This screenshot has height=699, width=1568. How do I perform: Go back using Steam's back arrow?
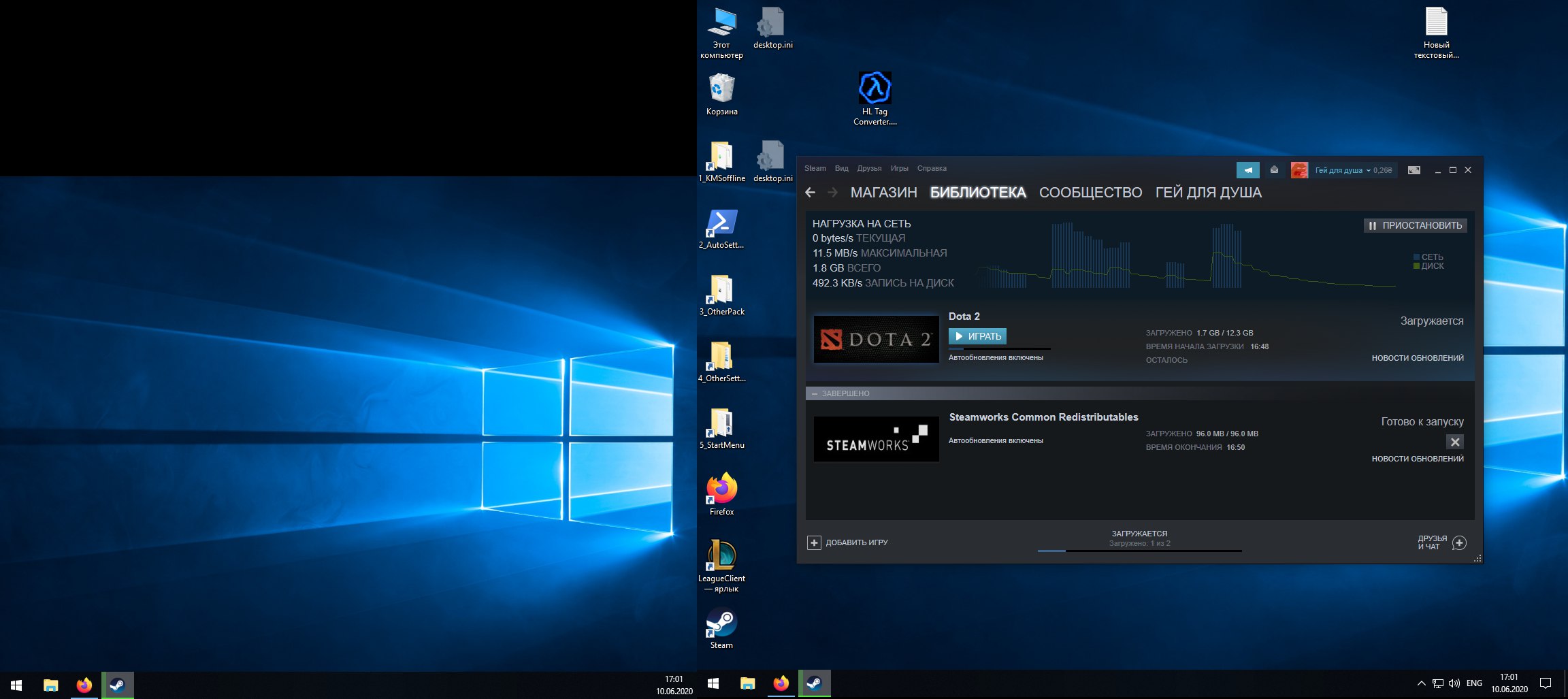point(810,193)
